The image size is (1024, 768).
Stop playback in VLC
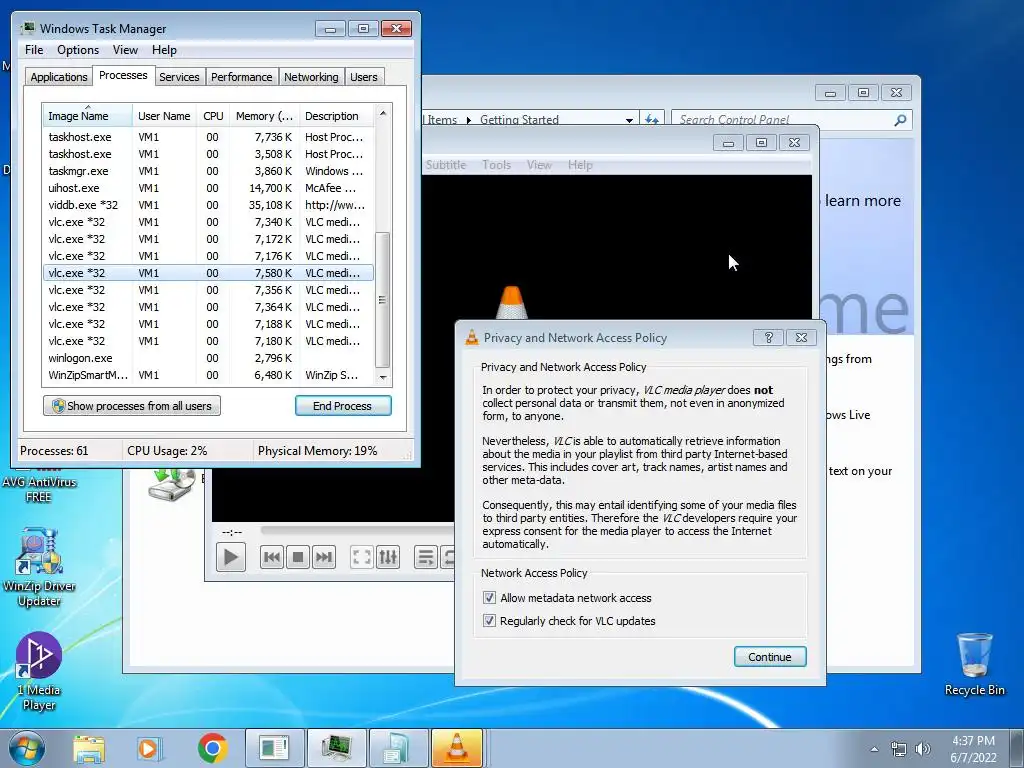[298, 557]
